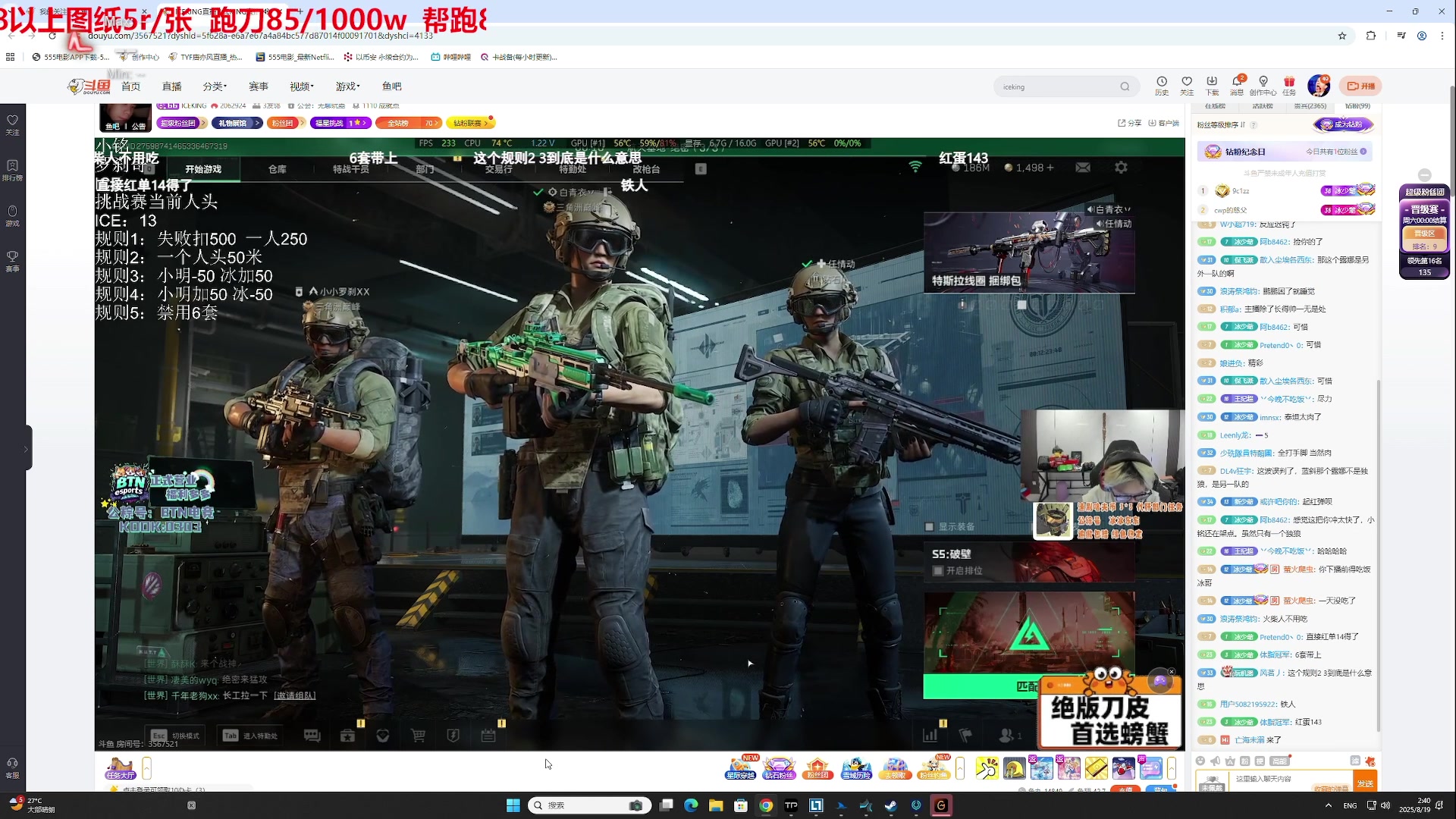
Task: Open the 粉丝约鱼 activity icon
Action: (934, 768)
